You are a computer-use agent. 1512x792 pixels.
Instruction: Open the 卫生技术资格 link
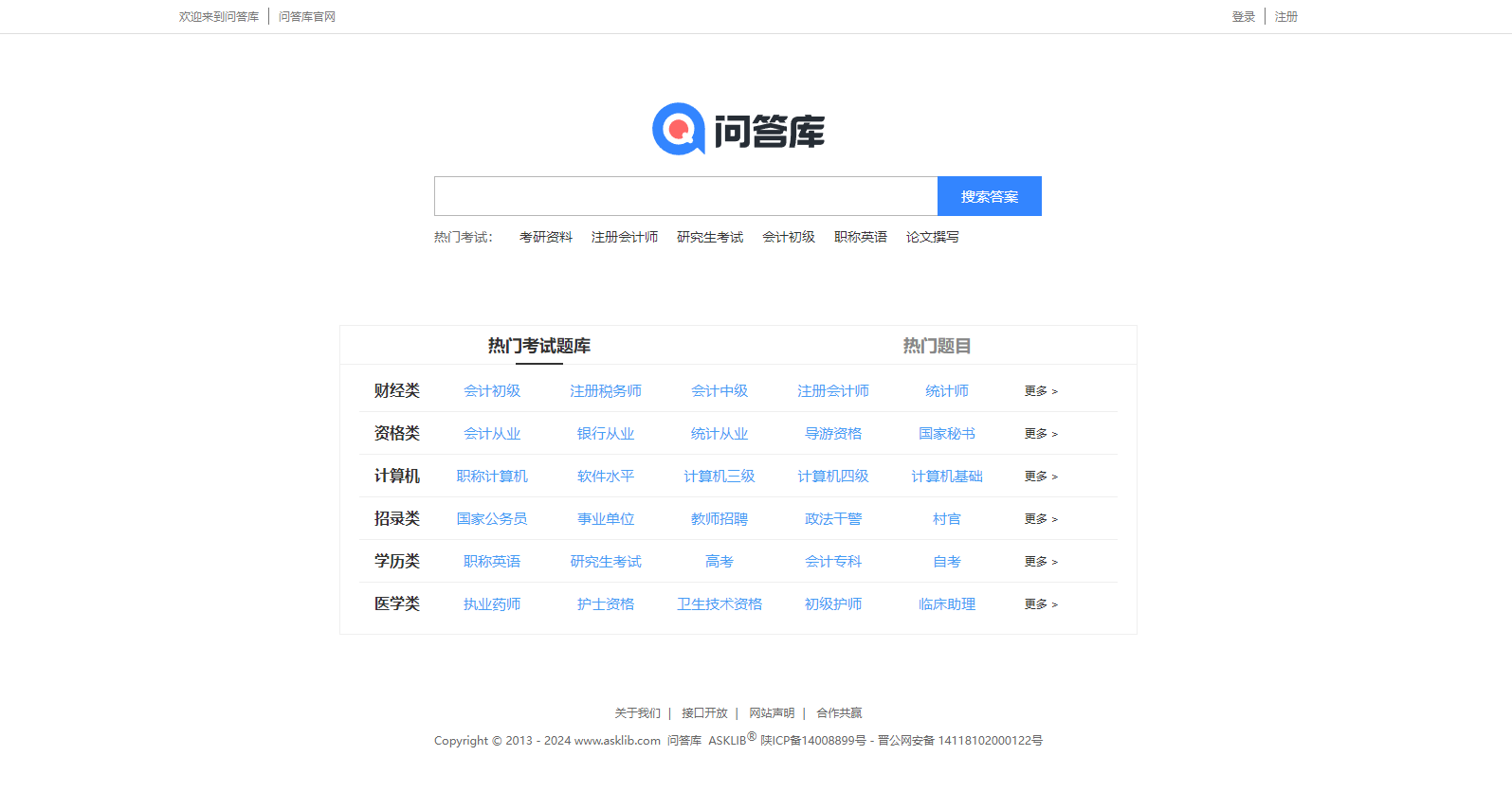(720, 604)
